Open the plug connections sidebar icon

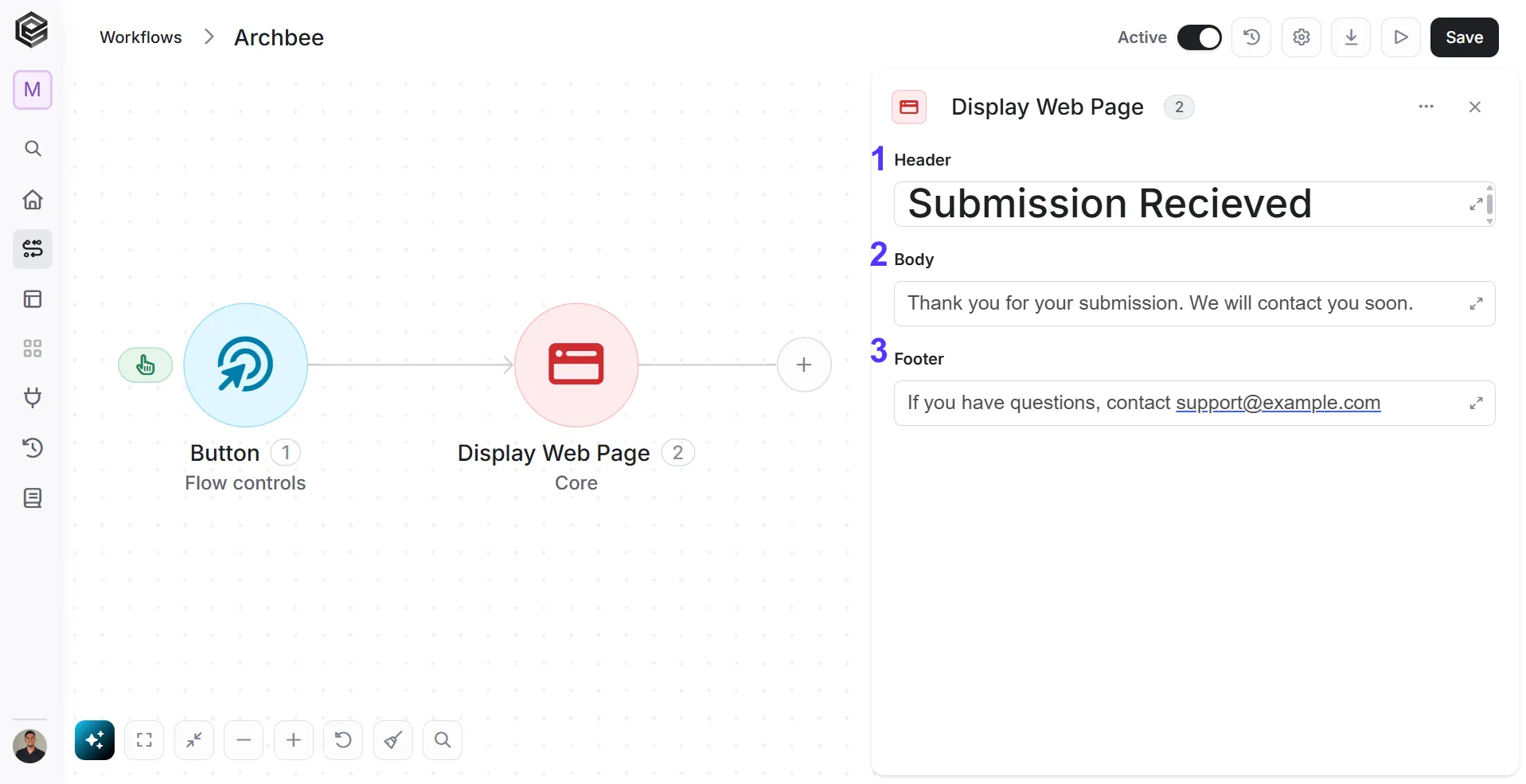pos(33,398)
